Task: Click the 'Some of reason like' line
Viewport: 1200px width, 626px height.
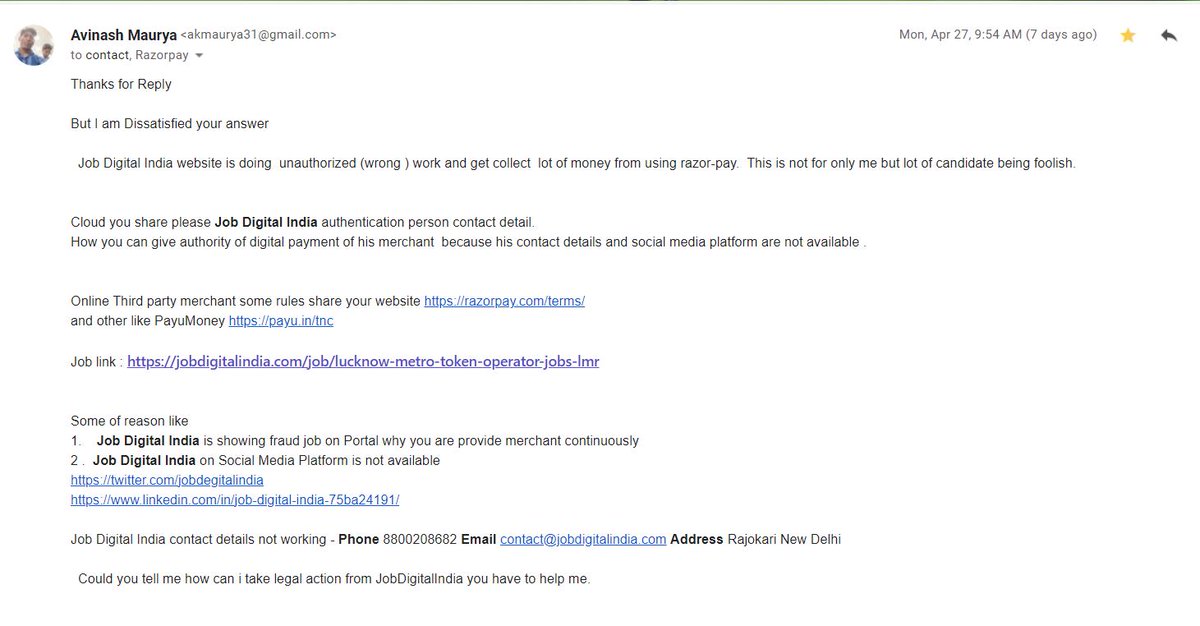Action: click(x=129, y=421)
